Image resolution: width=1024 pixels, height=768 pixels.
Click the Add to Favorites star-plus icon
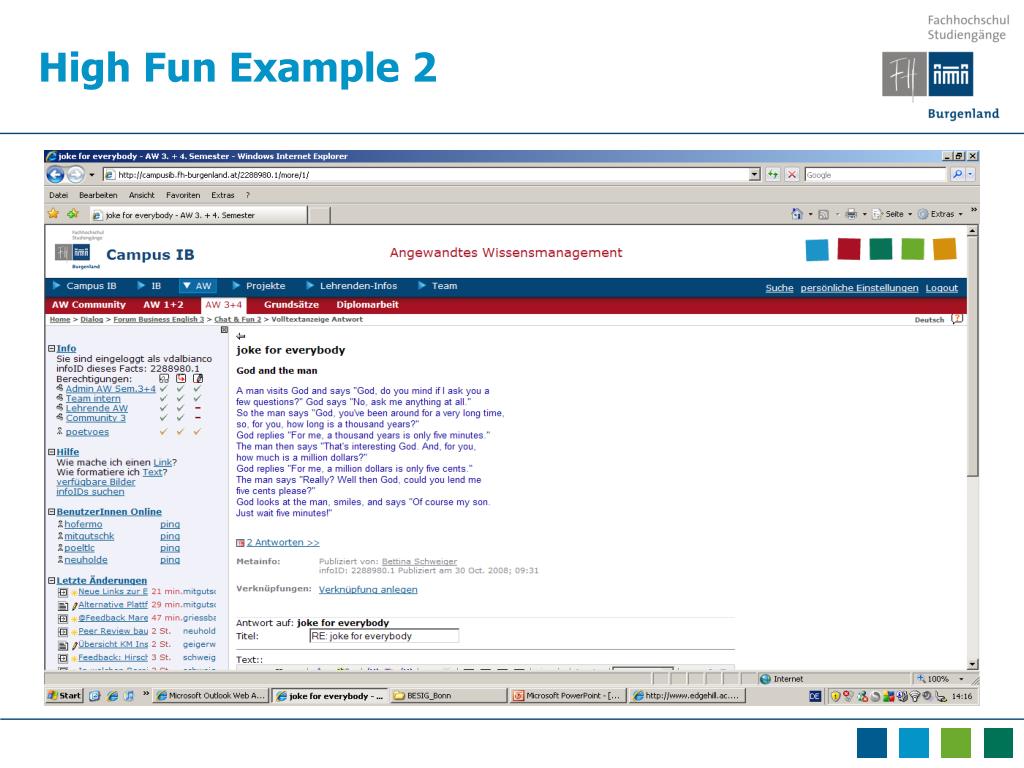[x=72, y=214]
